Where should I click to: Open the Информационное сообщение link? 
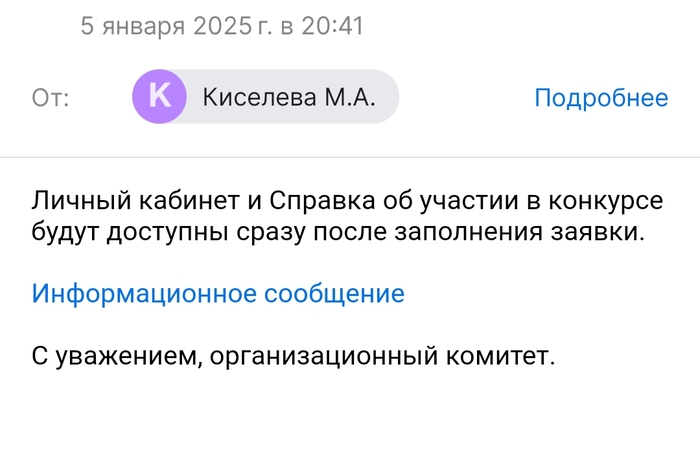[218, 294]
